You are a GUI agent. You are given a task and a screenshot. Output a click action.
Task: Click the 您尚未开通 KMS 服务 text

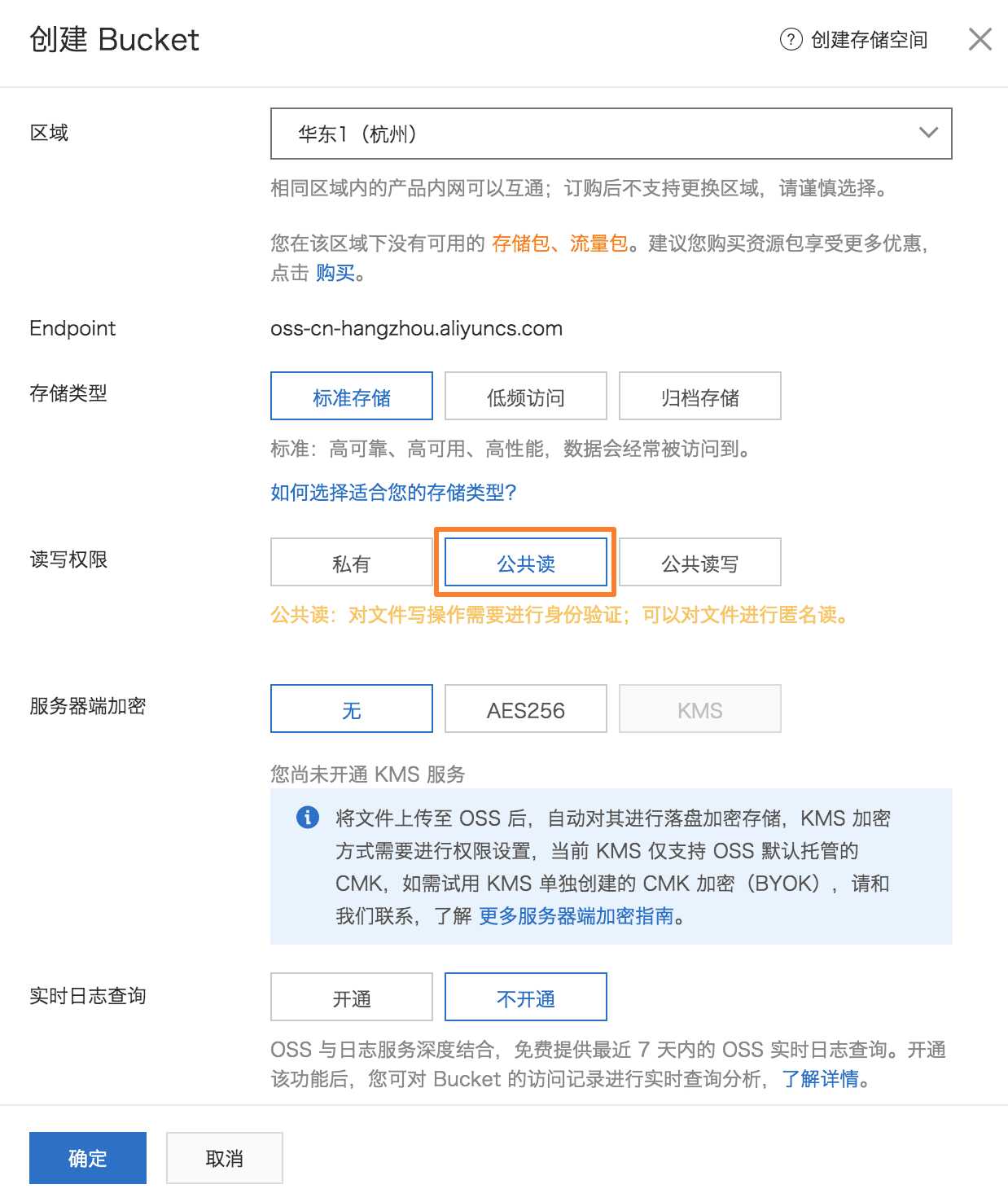click(367, 774)
